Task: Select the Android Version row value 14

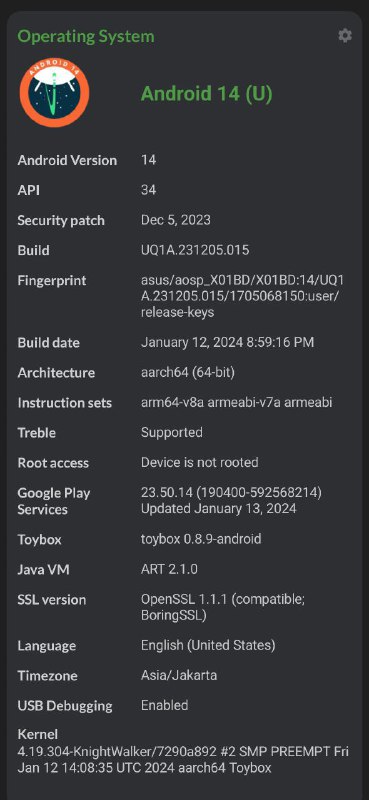Action: 149,160
